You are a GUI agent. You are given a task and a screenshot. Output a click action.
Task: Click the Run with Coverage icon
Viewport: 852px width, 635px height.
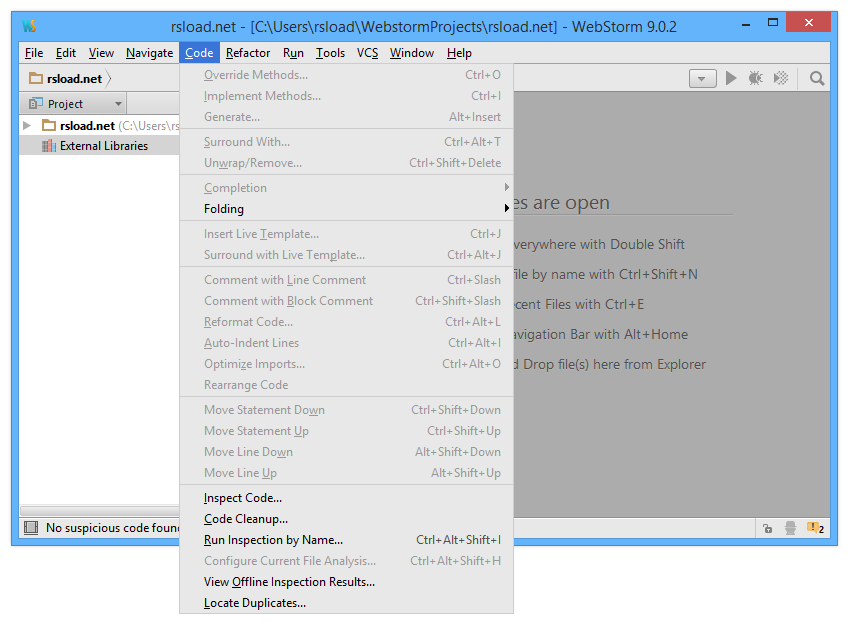[x=781, y=78]
